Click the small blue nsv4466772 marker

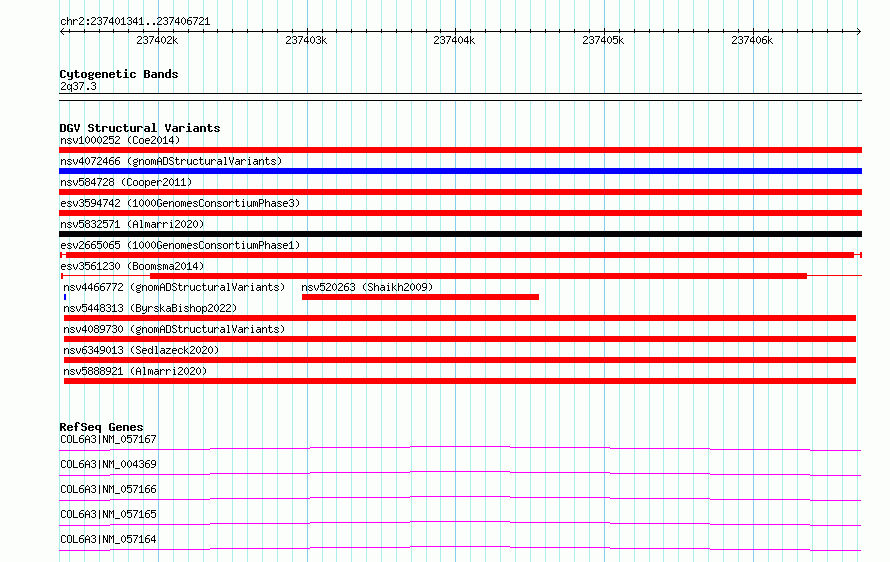[65, 297]
